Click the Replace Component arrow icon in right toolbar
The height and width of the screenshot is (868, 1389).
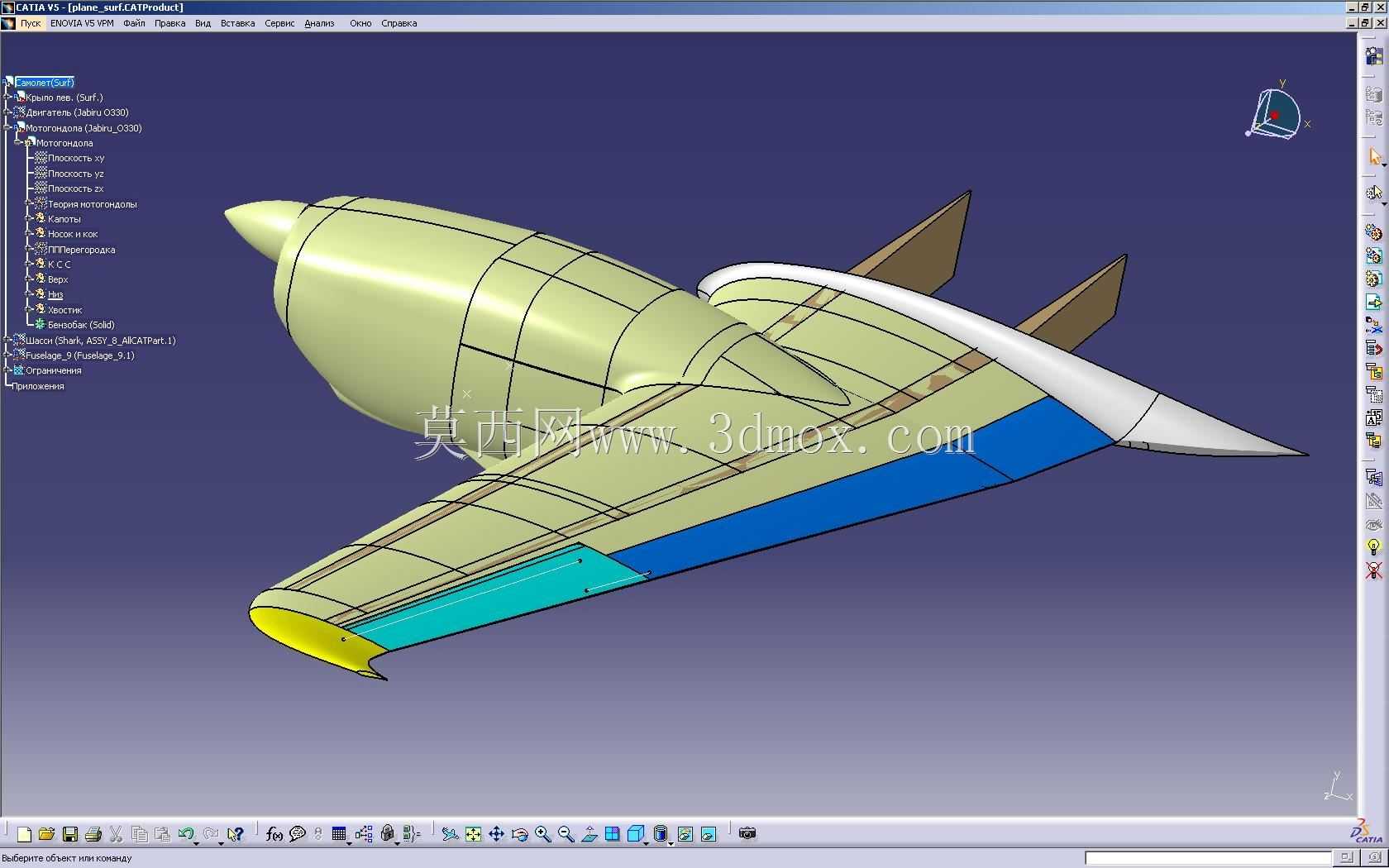[1373, 302]
